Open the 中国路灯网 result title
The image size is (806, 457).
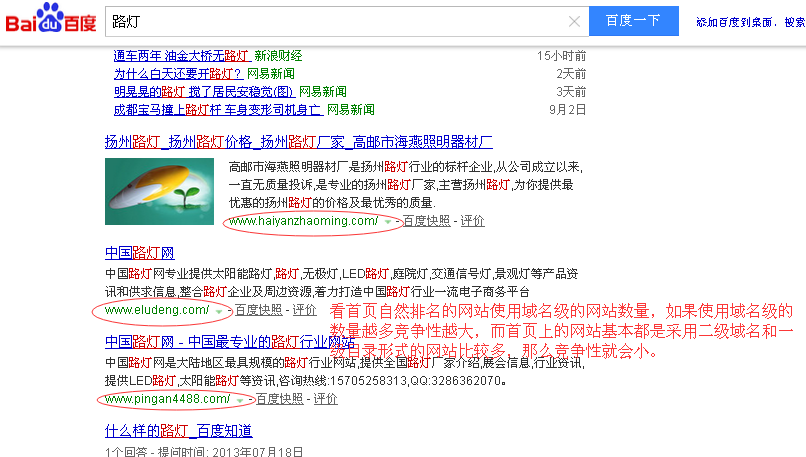coord(140,252)
